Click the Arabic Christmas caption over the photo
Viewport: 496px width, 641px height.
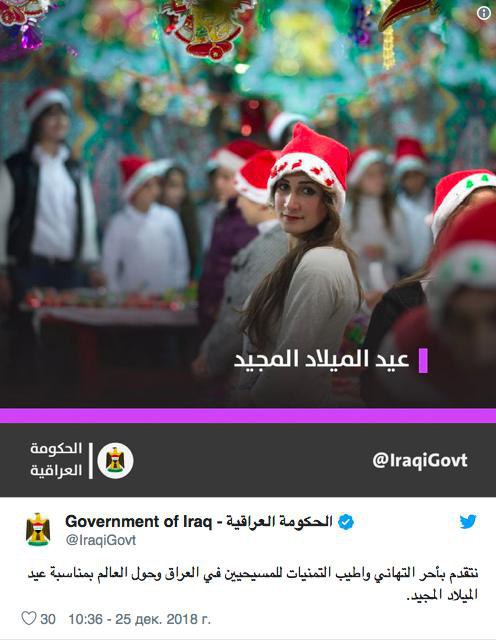pyautogui.click(x=321, y=360)
